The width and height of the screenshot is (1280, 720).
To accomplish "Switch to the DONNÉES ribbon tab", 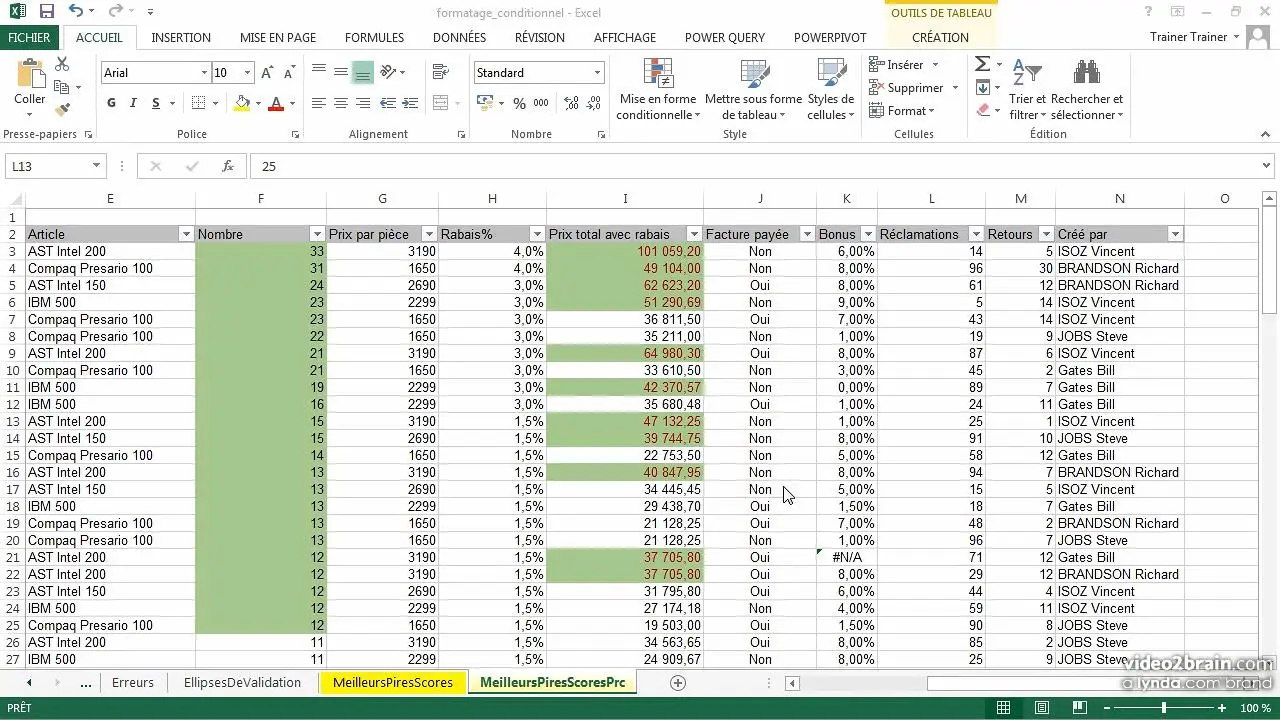I will tap(459, 38).
